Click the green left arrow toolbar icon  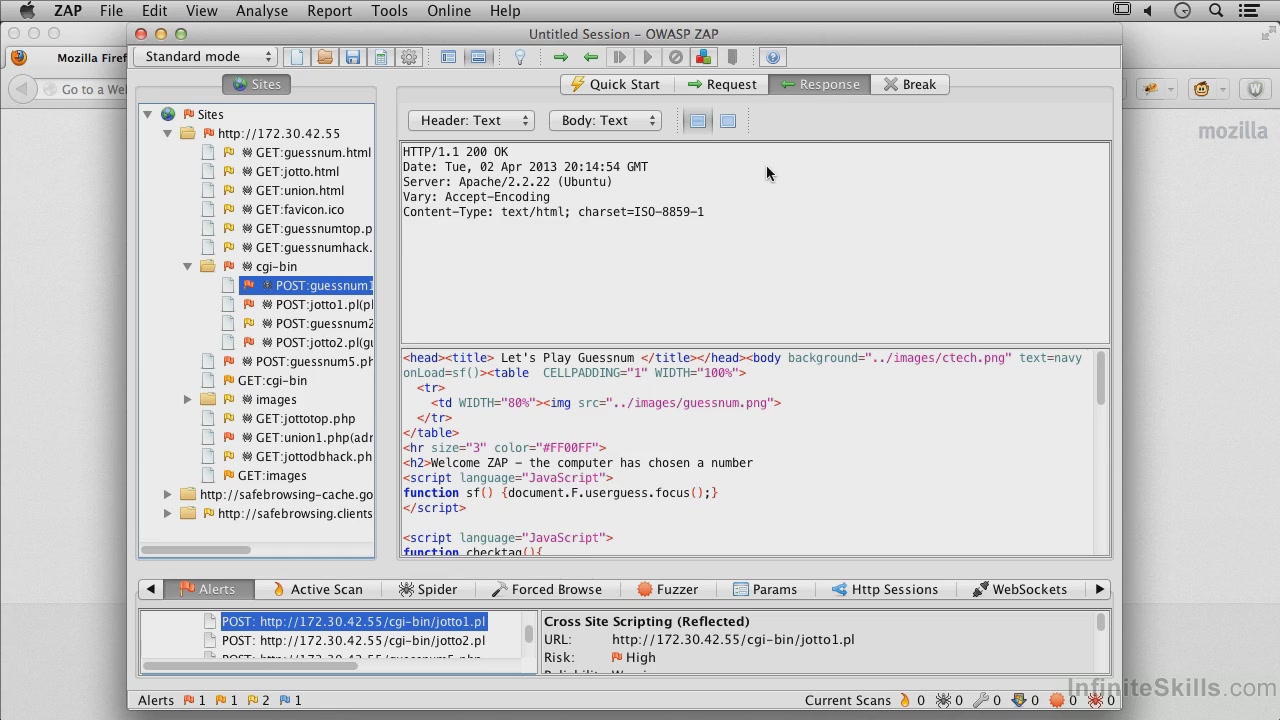coord(590,57)
